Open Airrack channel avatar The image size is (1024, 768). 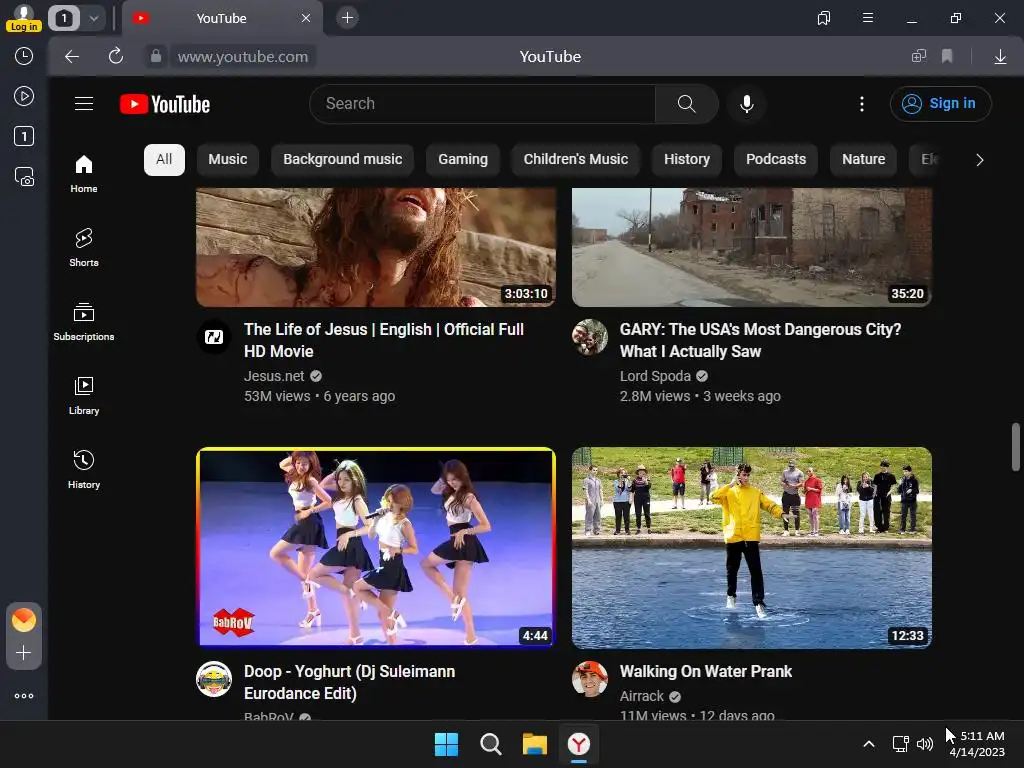coord(590,679)
